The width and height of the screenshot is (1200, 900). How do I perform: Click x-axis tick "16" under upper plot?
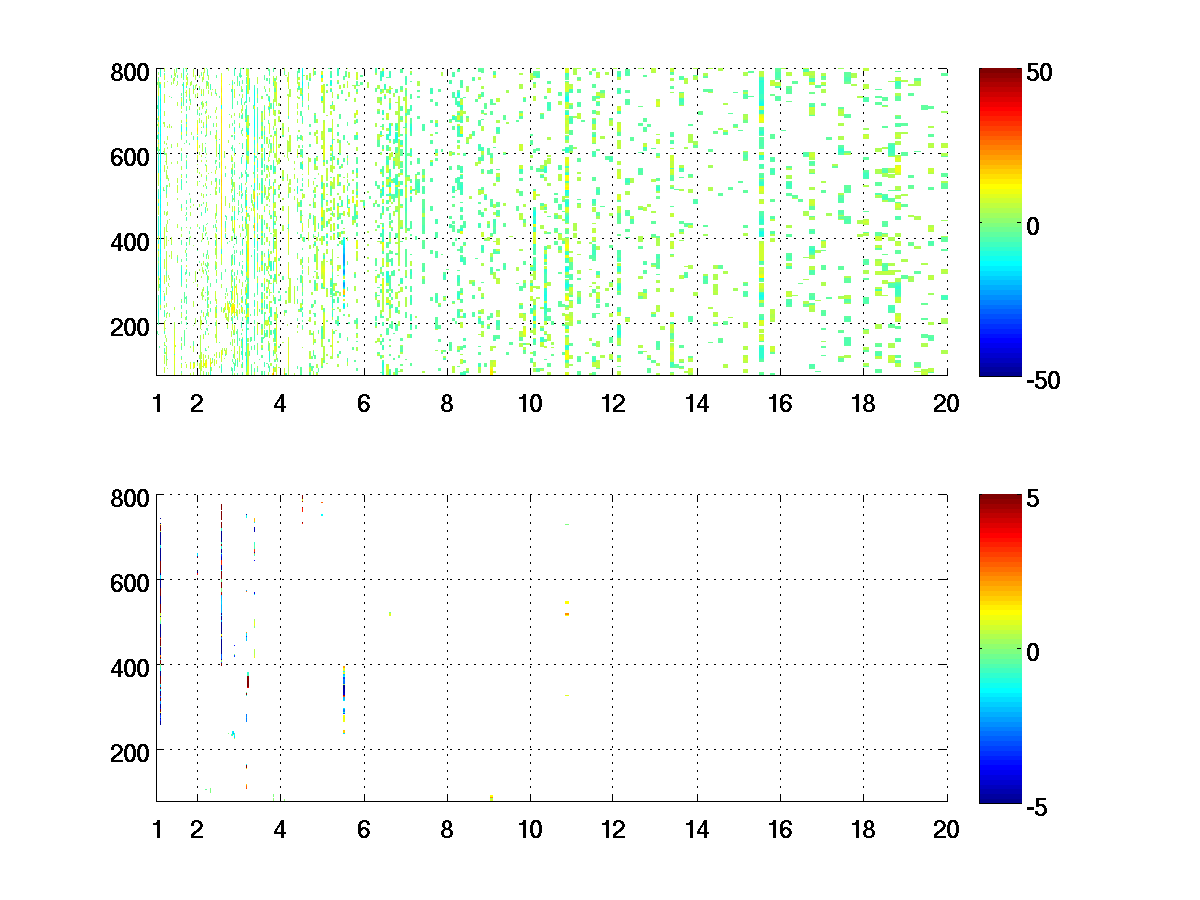point(780,404)
